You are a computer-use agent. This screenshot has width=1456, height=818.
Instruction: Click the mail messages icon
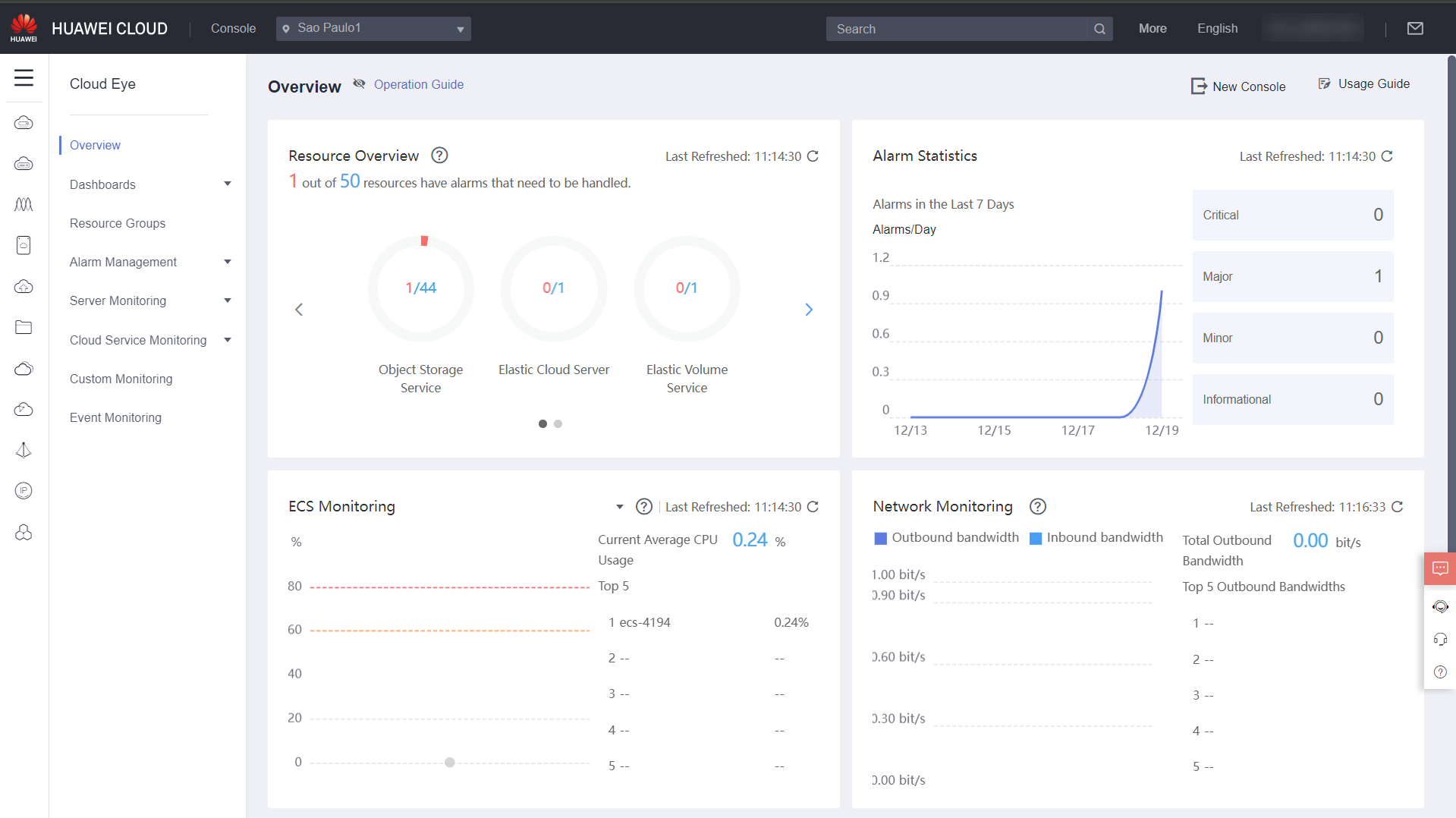point(1415,29)
